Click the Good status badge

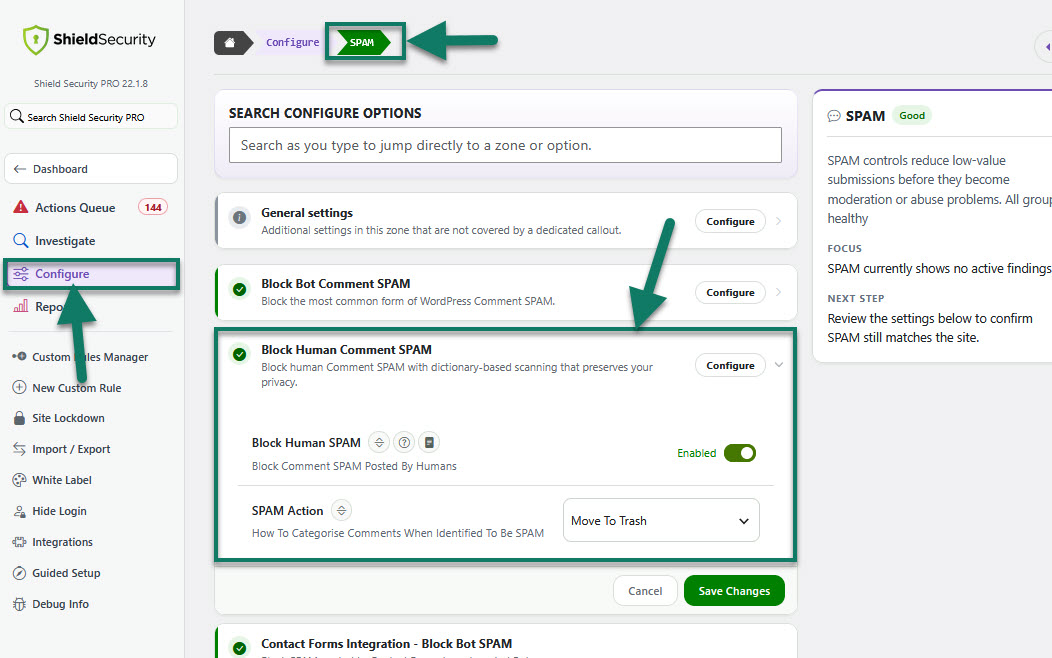coord(912,115)
